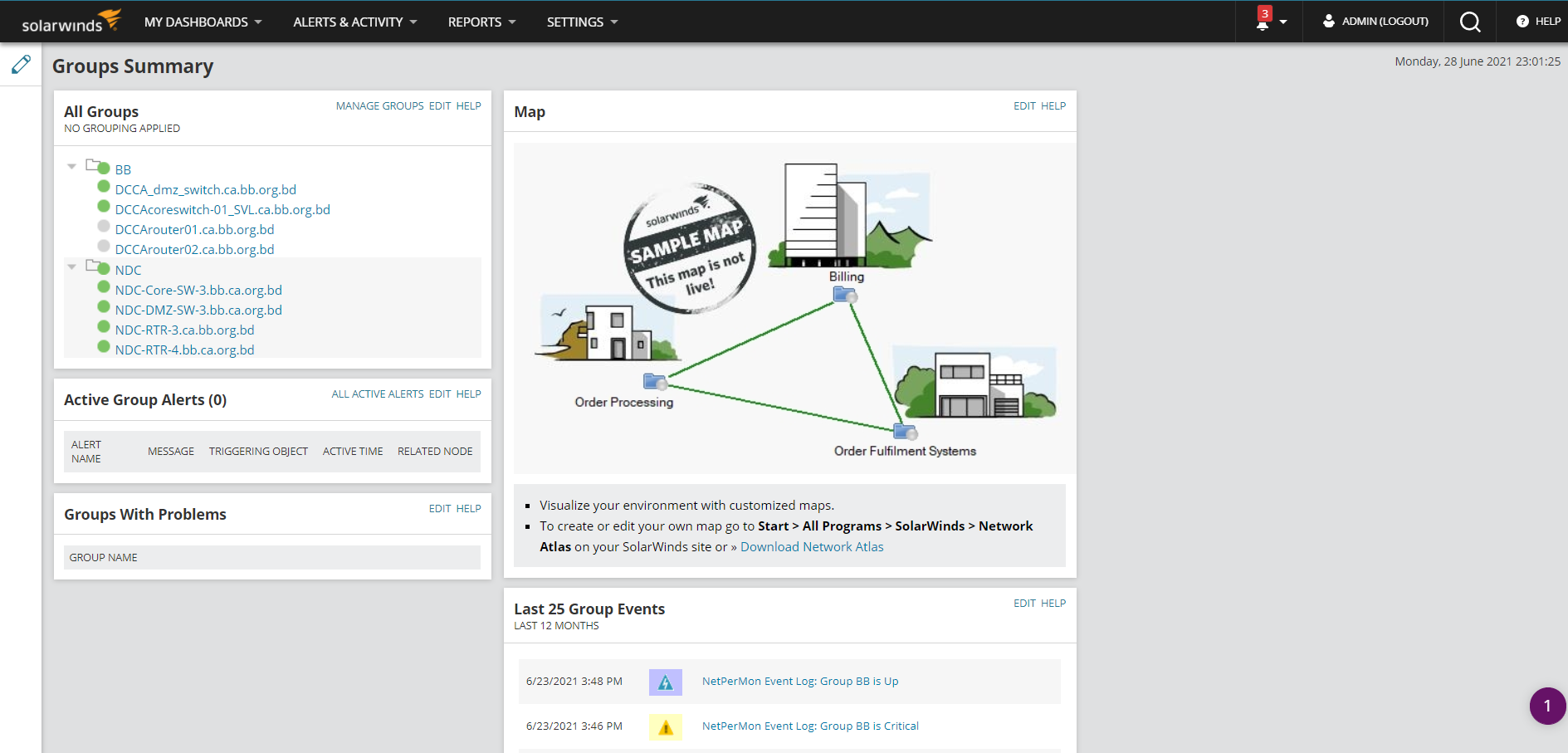Click status dot of DCCA_dmz_switch.ca.bb.org.bd

click(x=104, y=186)
